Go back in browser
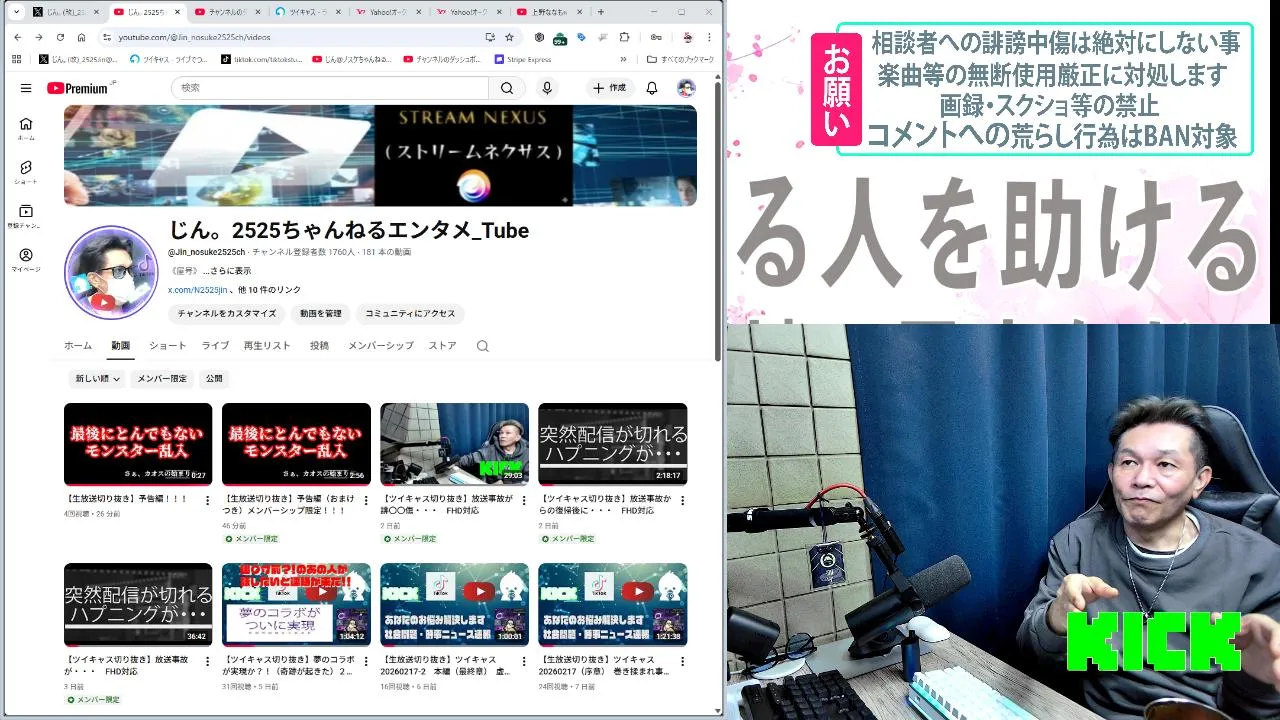1280x720 pixels. tap(17, 37)
